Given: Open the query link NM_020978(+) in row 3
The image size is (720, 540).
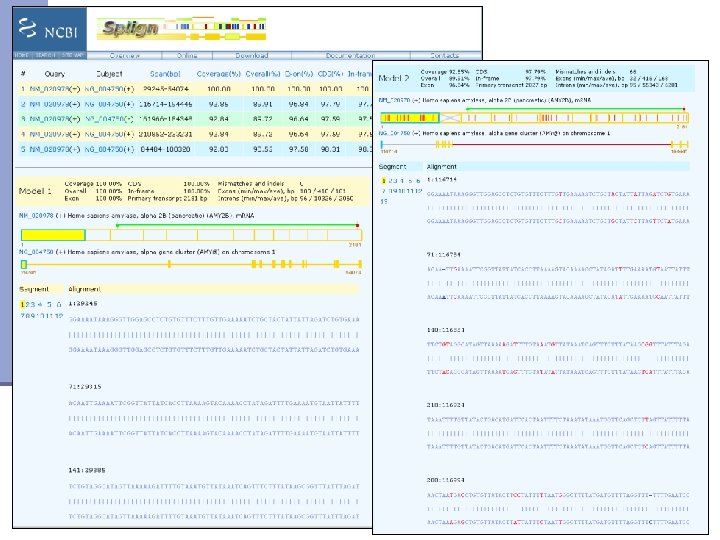Looking at the screenshot, I should click(x=55, y=119).
